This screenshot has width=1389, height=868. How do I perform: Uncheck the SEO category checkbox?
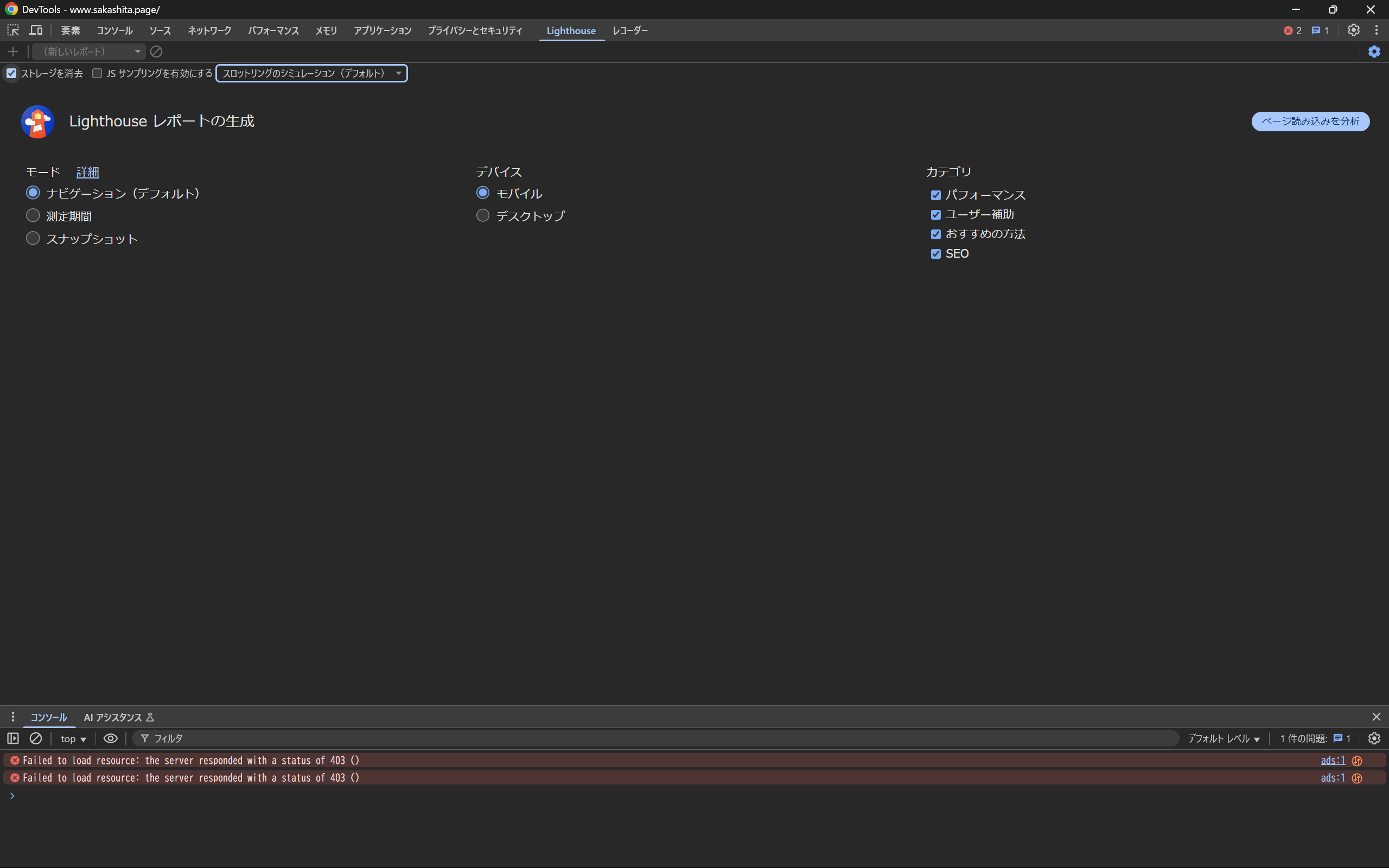(x=935, y=254)
